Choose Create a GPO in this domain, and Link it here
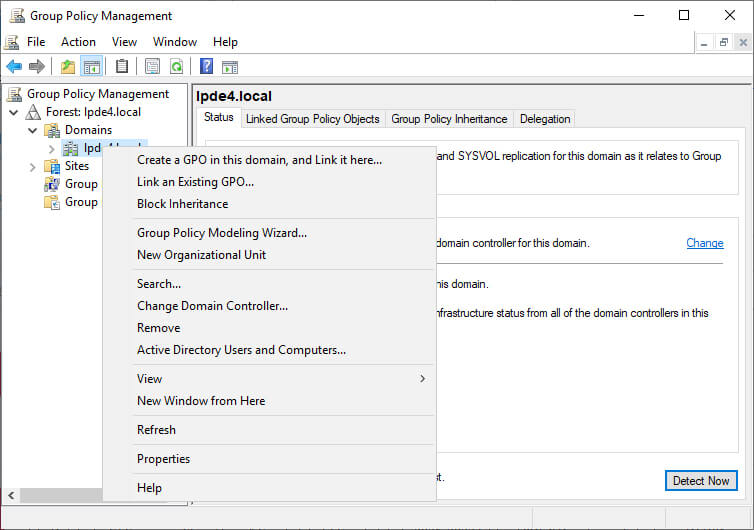 [x=270, y=160]
